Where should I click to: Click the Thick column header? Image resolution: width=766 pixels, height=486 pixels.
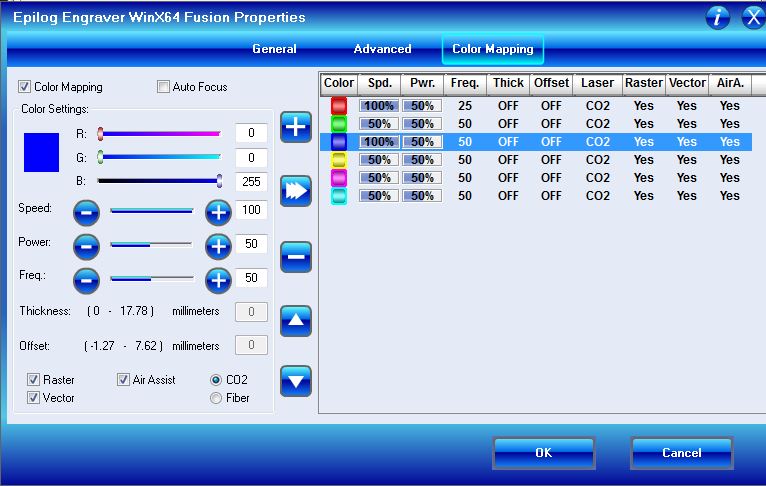[508, 84]
